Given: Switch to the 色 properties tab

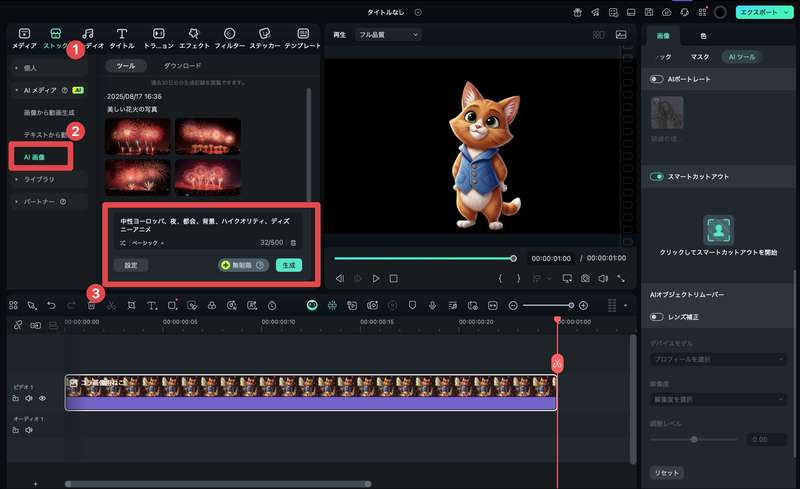Looking at the screenshot, I should click(703, 36).
